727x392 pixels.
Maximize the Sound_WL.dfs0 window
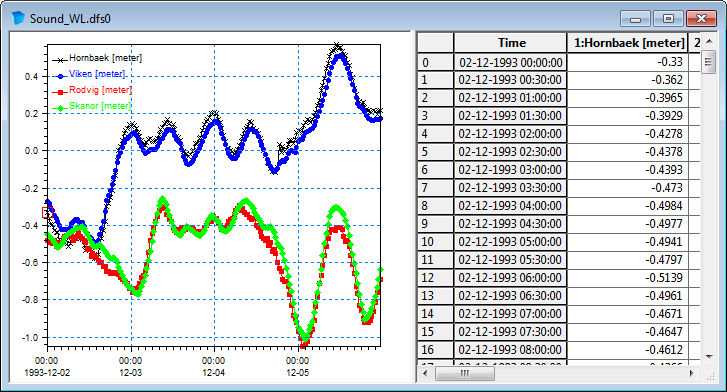click(x=668, y=19)
